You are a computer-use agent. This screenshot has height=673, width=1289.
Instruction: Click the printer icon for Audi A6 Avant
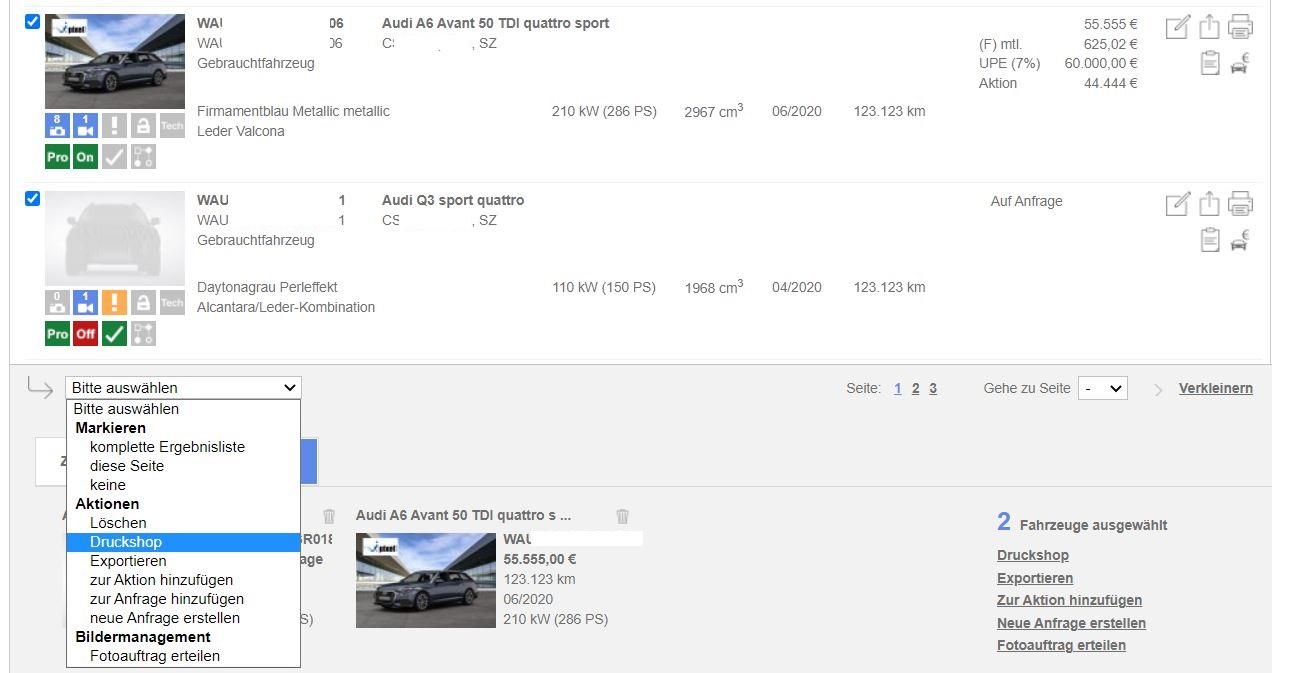click(x=1241, y=27)
